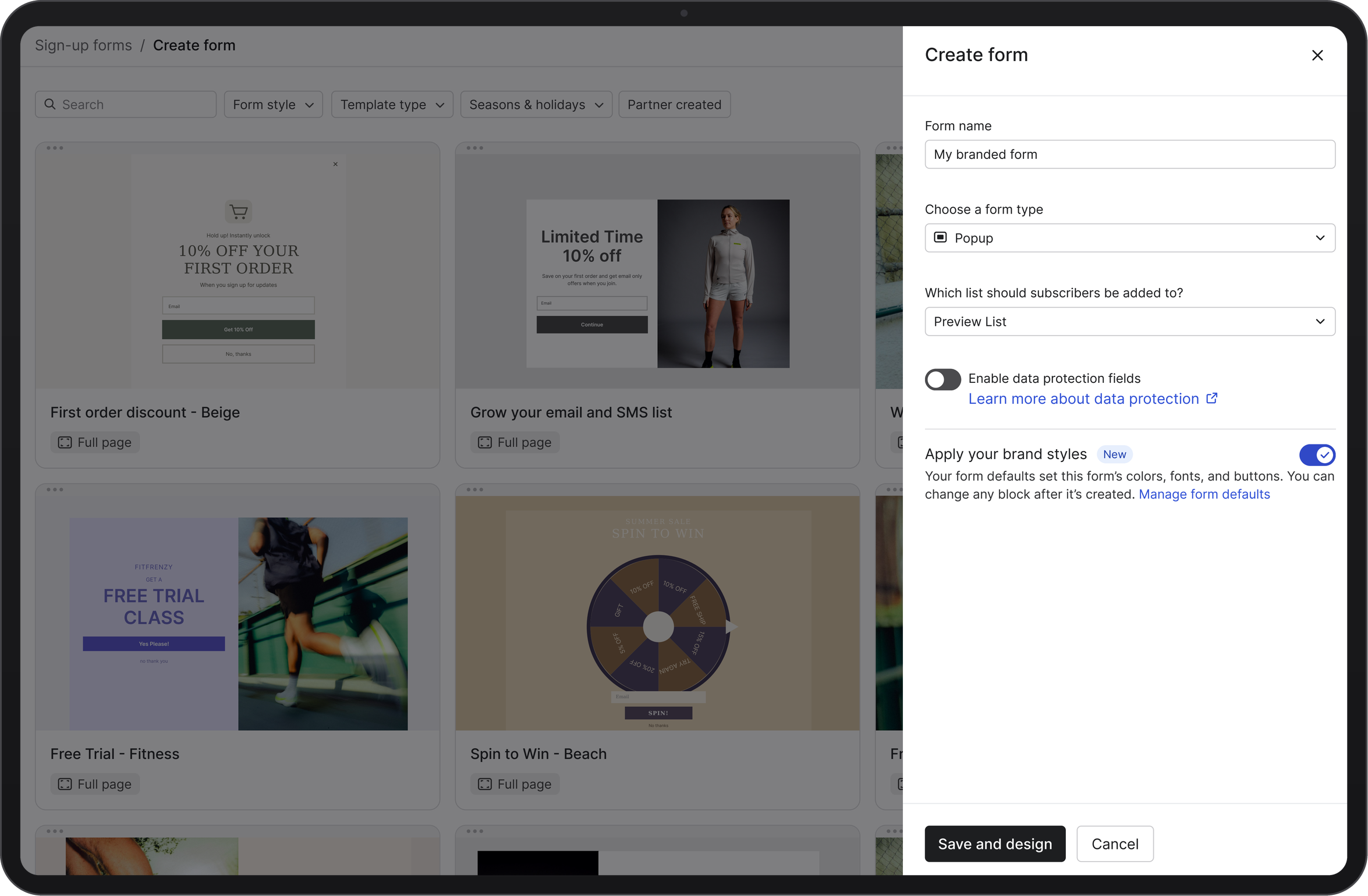Open the form type dropdown showing Popup
The height and width of the screenshot is (896, 1368).
coord(1129,238)
